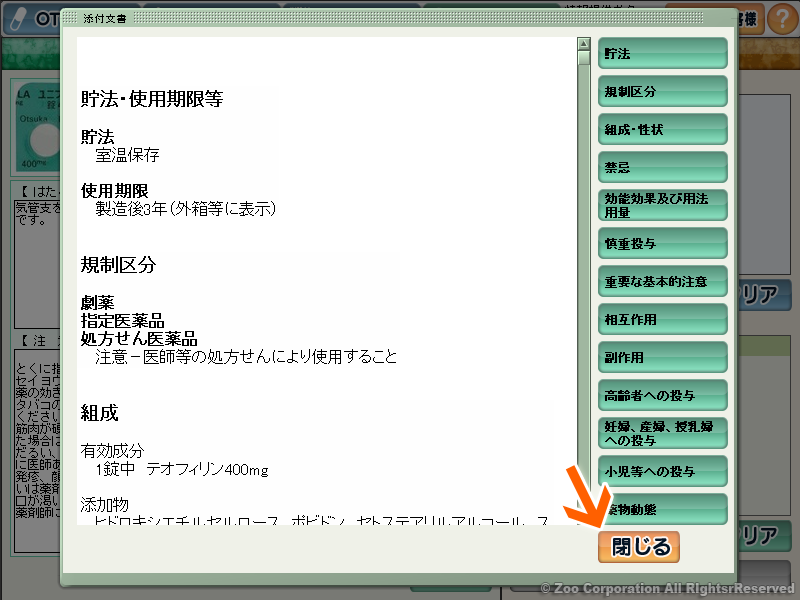
Task: Open the 薬物動態 section
Action: click(x=662, y=509)
